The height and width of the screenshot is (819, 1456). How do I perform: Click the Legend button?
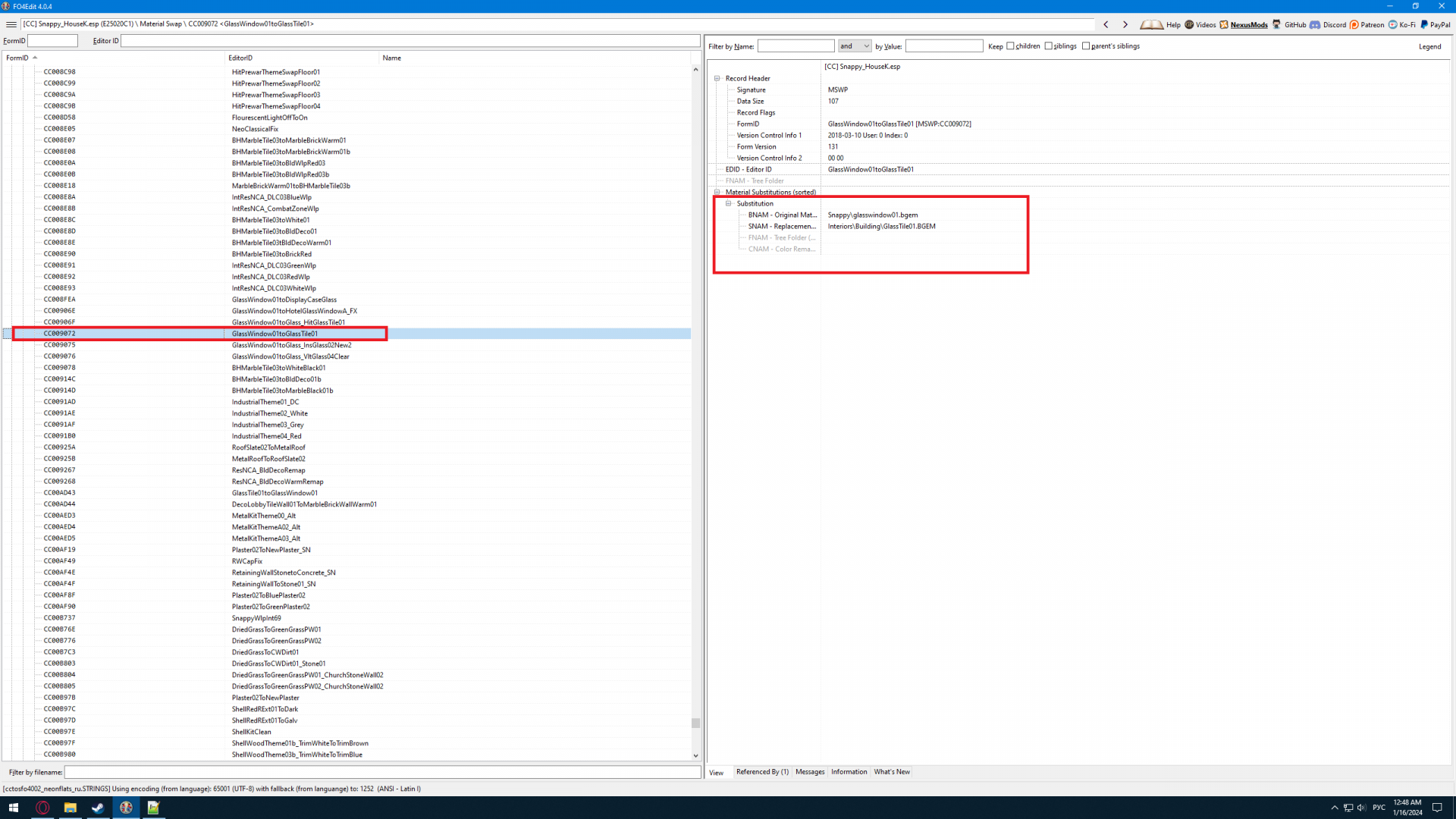tap(1429, 46)
